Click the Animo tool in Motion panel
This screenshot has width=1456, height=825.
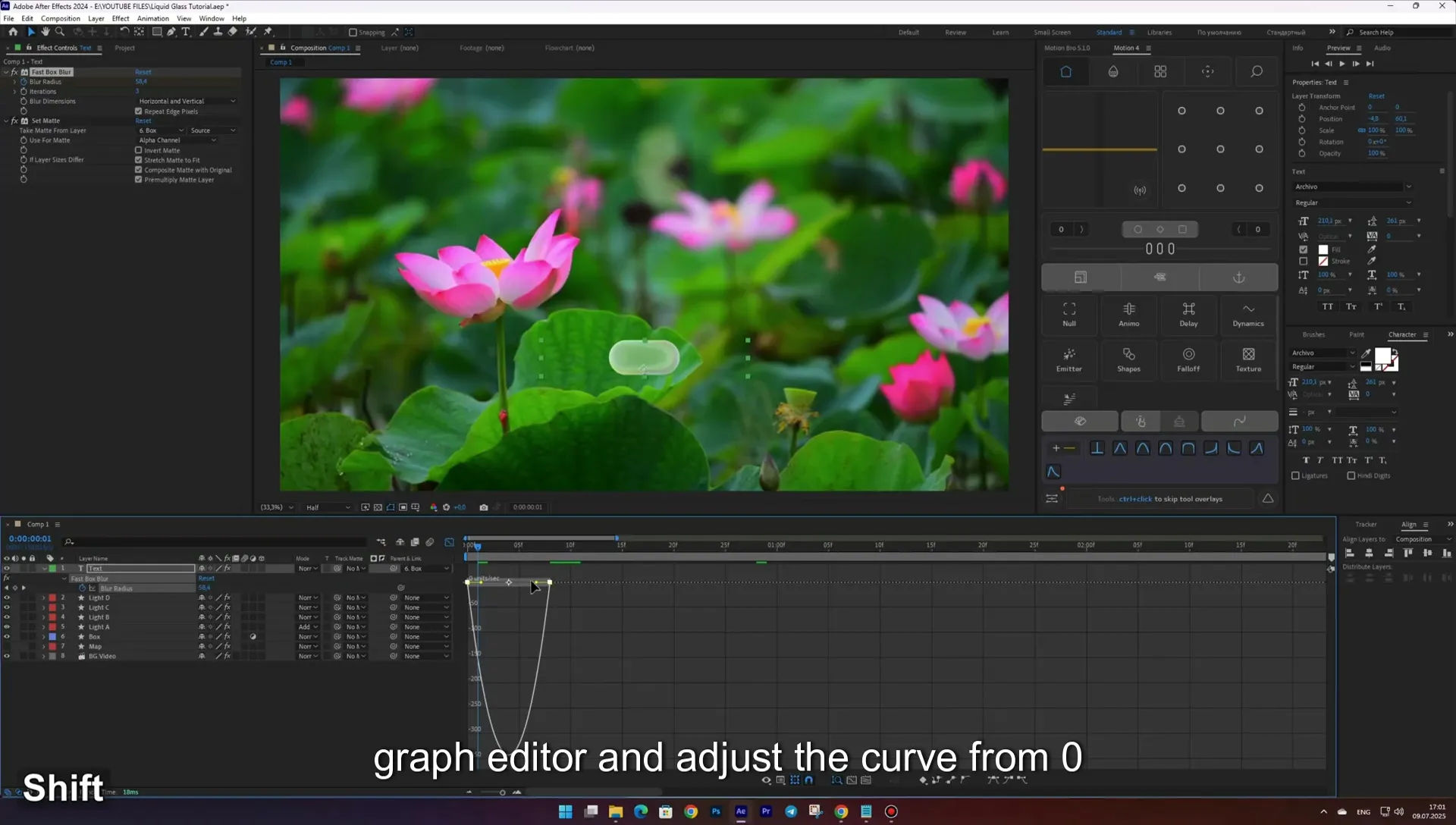click(x=1128, y=315)
